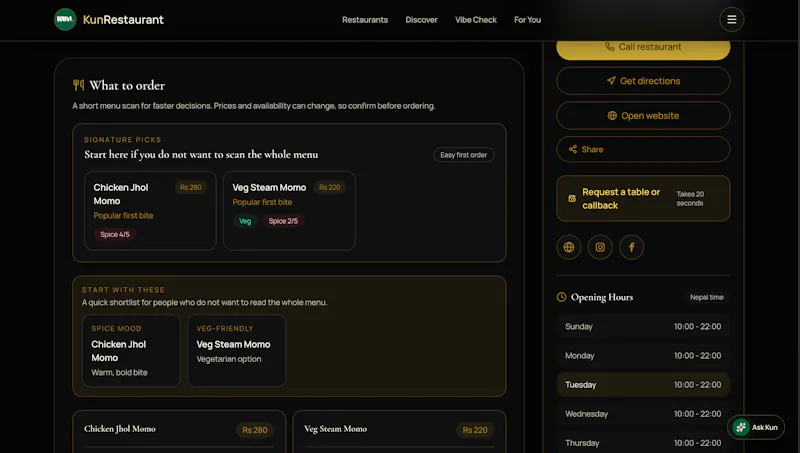Open the restaurant website globe icon
The image size is (800, 453).
(x=568, y=247)
